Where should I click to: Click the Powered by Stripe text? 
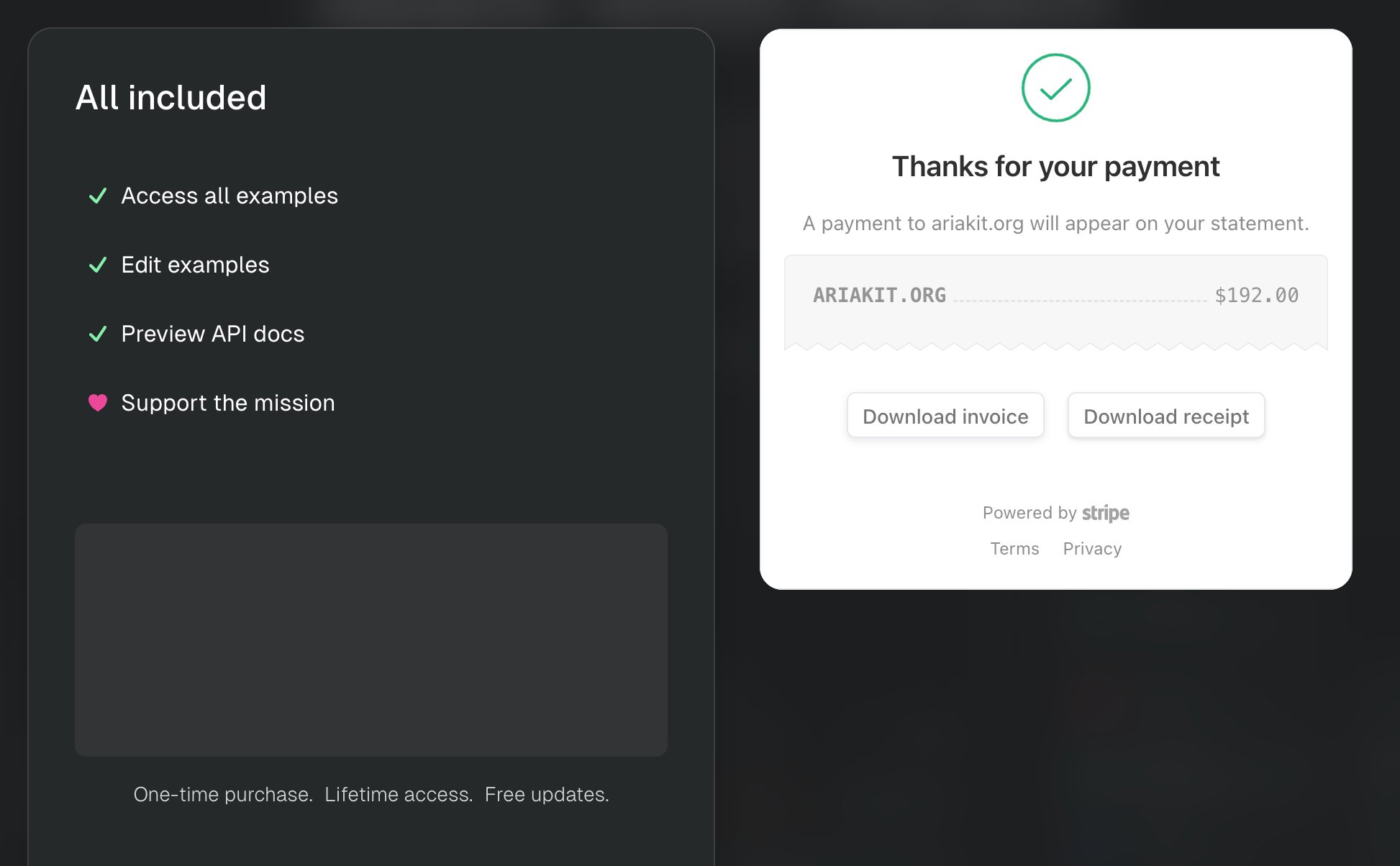click(1055, 513)
